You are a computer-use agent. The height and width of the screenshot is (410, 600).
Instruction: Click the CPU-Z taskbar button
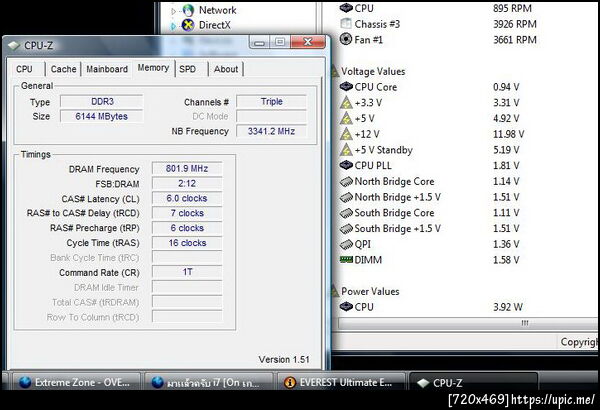473,382
